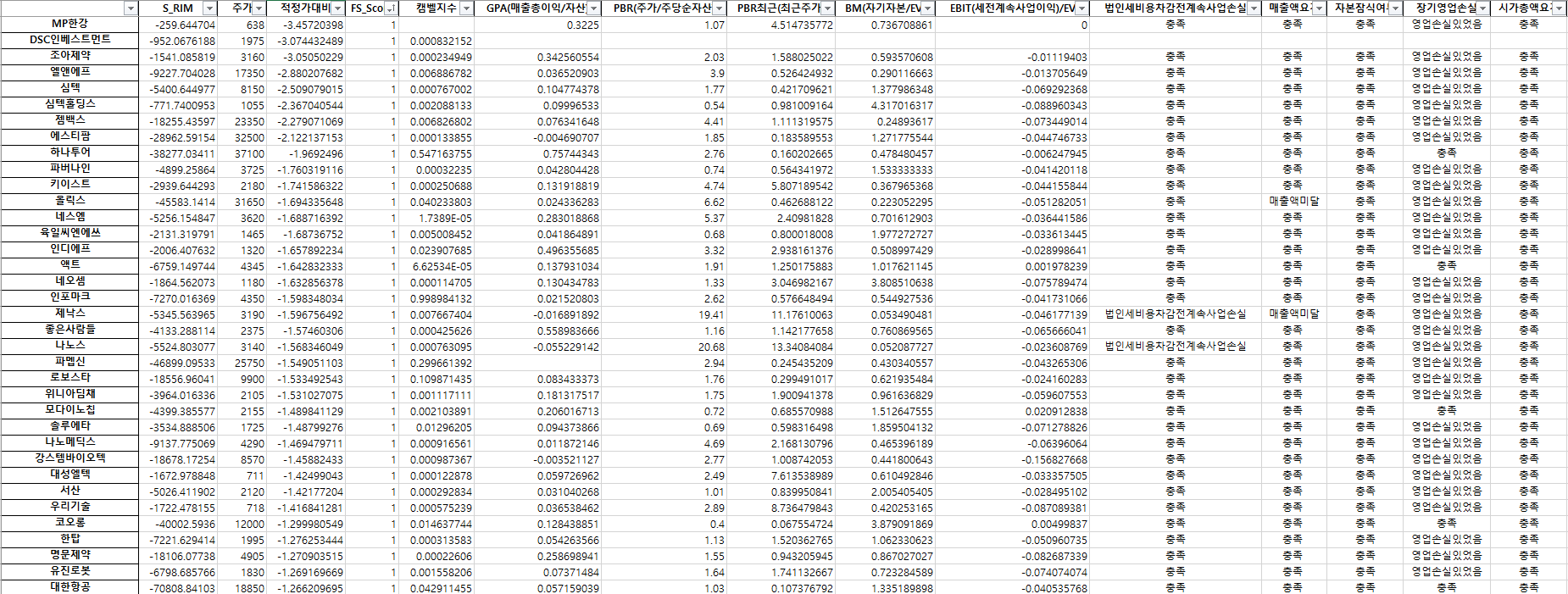Click the 대한항공 name cell

click(x=70, y=587)
